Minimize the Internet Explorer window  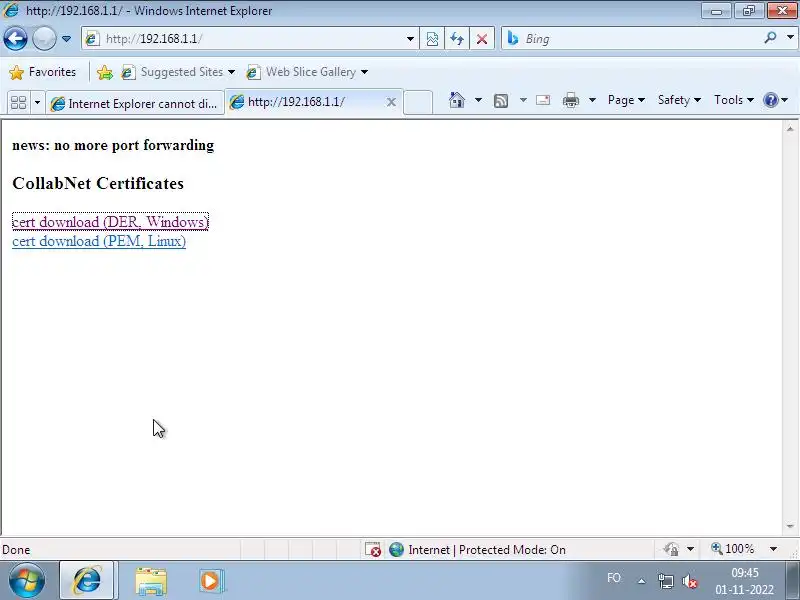coord(716,11)
